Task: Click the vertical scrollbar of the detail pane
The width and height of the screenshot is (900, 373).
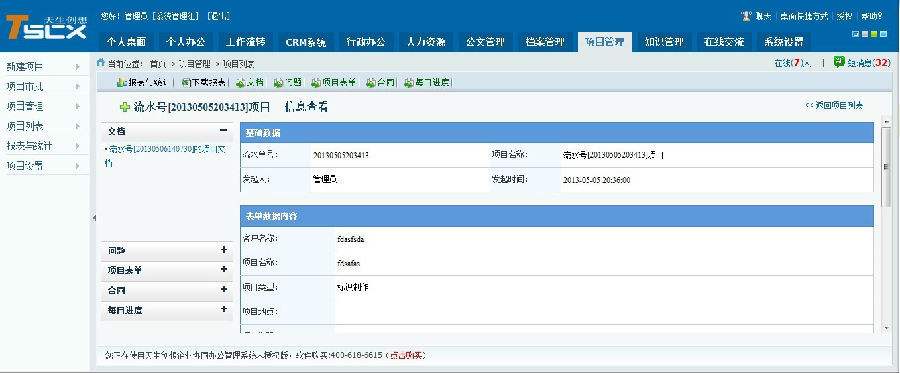Action: (x=887, y=224)
